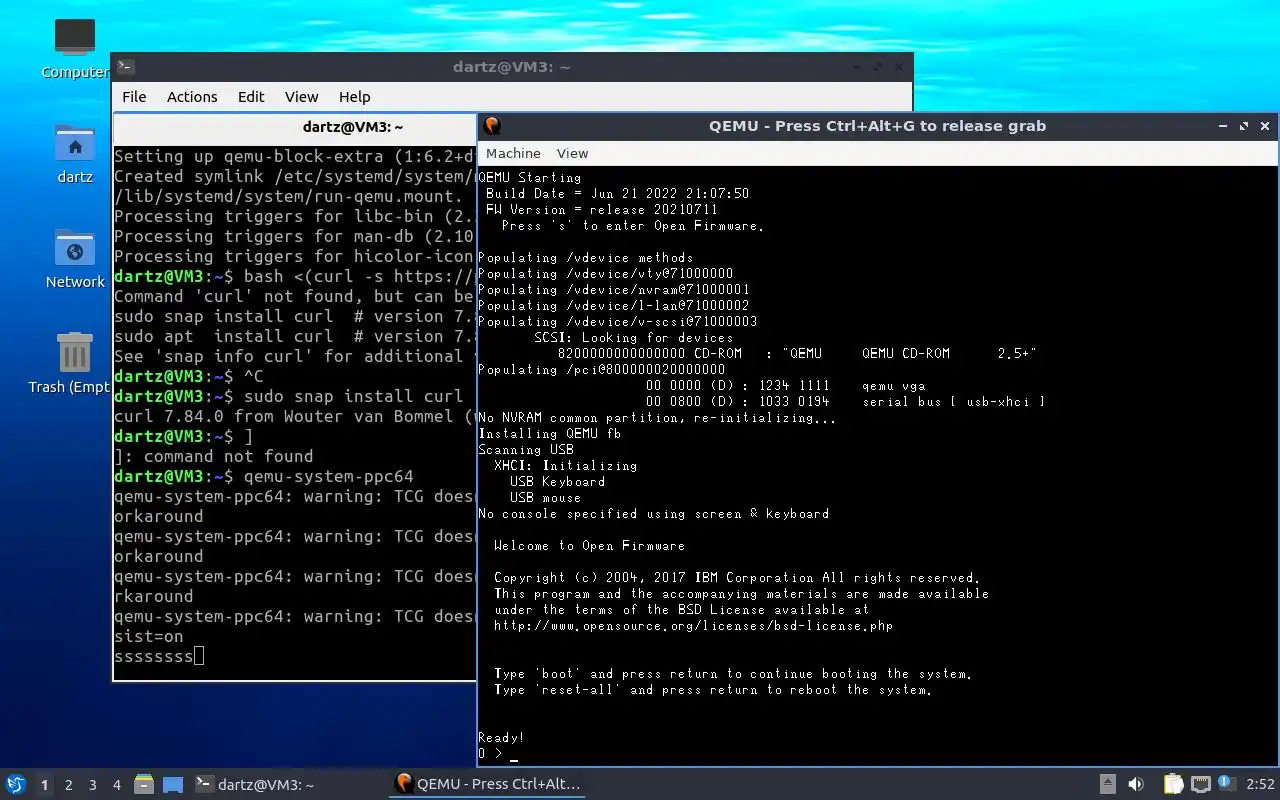Open the Lubuntu start menu
Screen dimensions: 1280x800
[16, 784]
